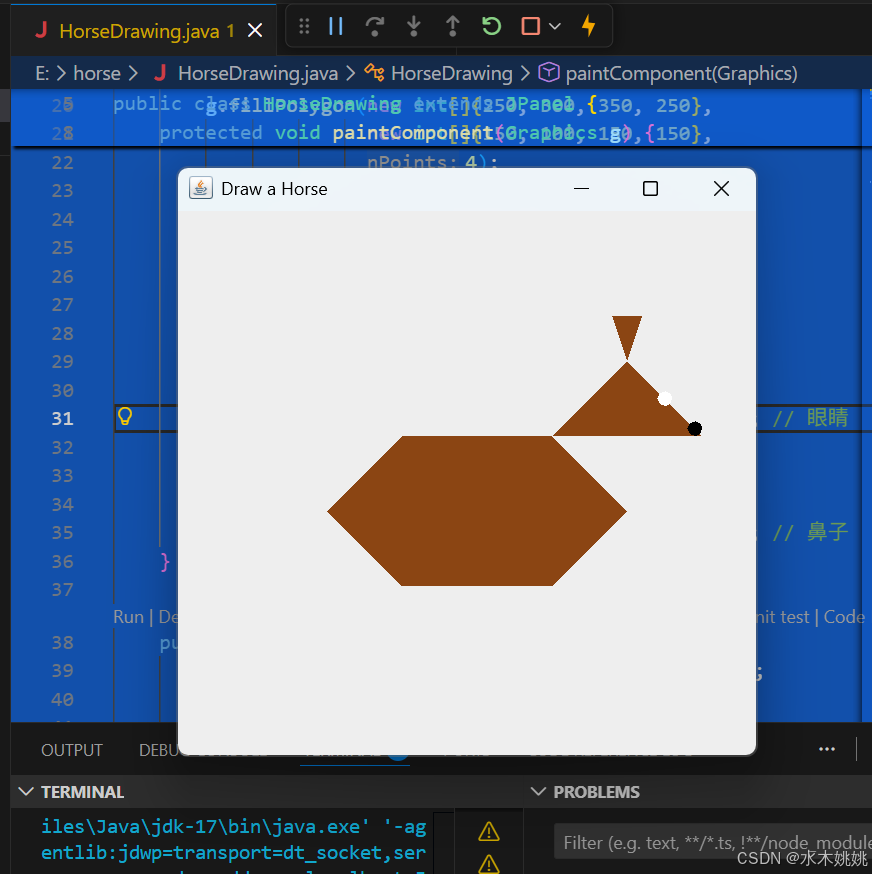
Task: Grab the debug toolbar drag handle
Action: coord(304,26)
